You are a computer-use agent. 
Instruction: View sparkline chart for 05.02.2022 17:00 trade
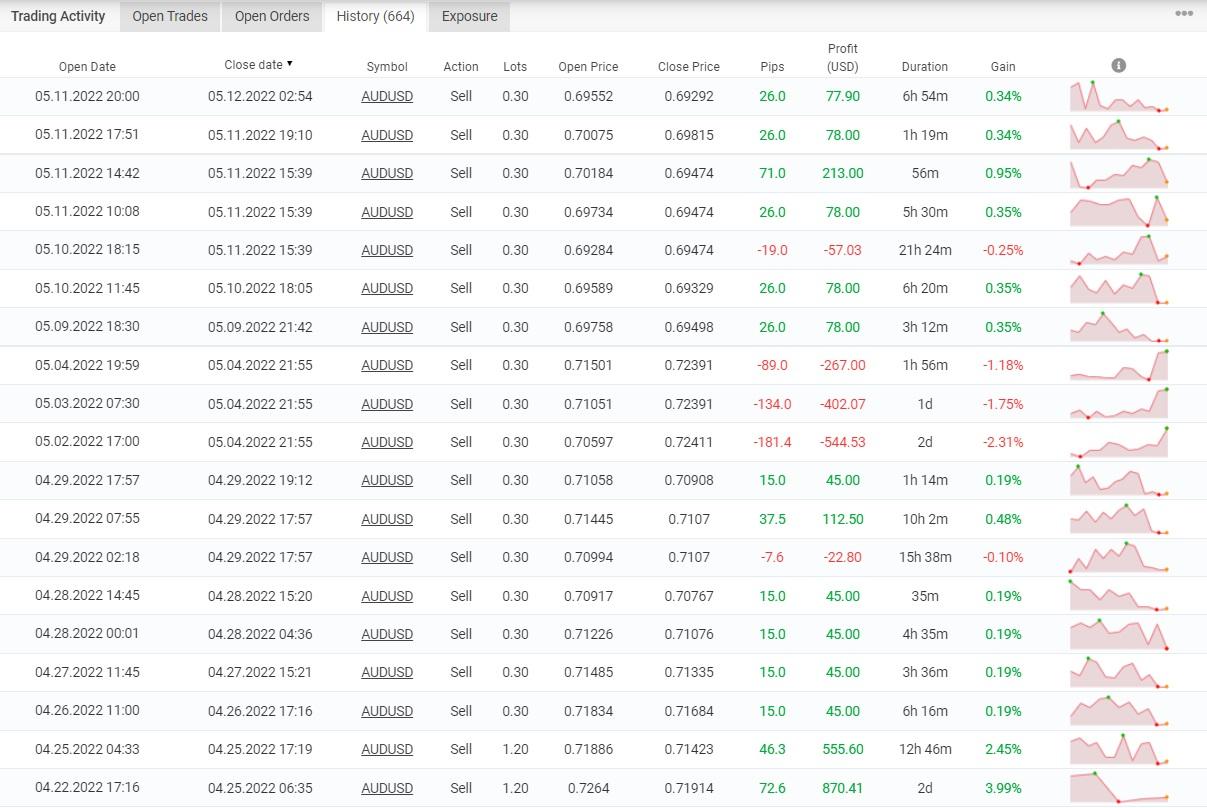[x=1119, y=442]
